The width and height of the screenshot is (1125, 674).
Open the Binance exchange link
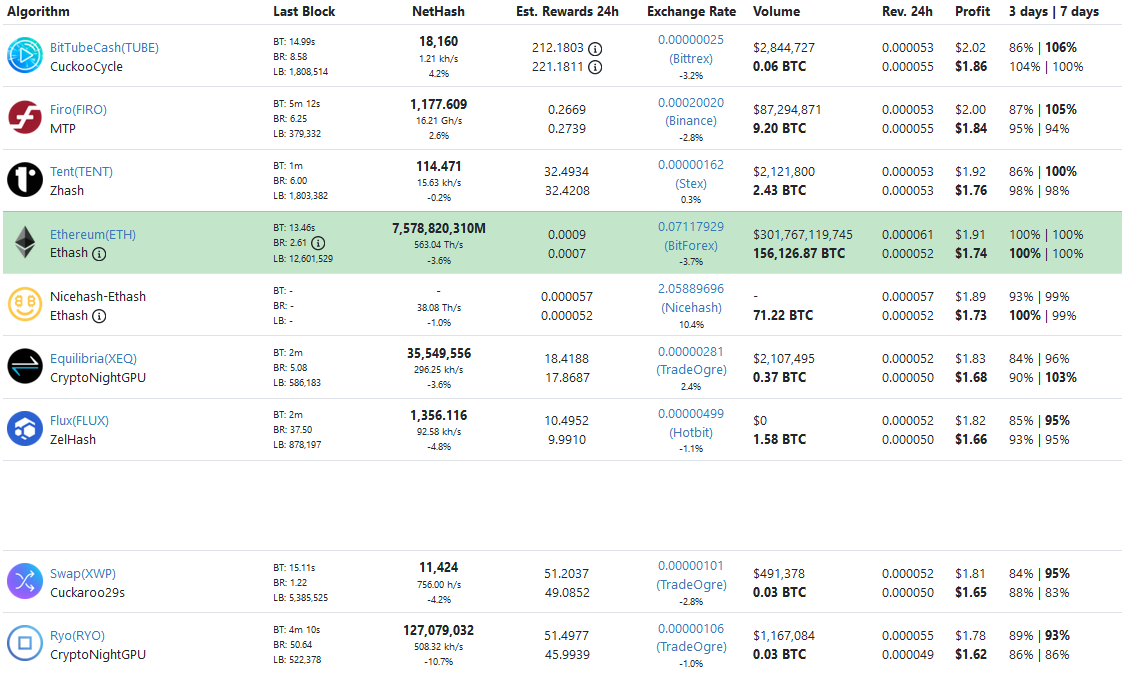point(691,121)
